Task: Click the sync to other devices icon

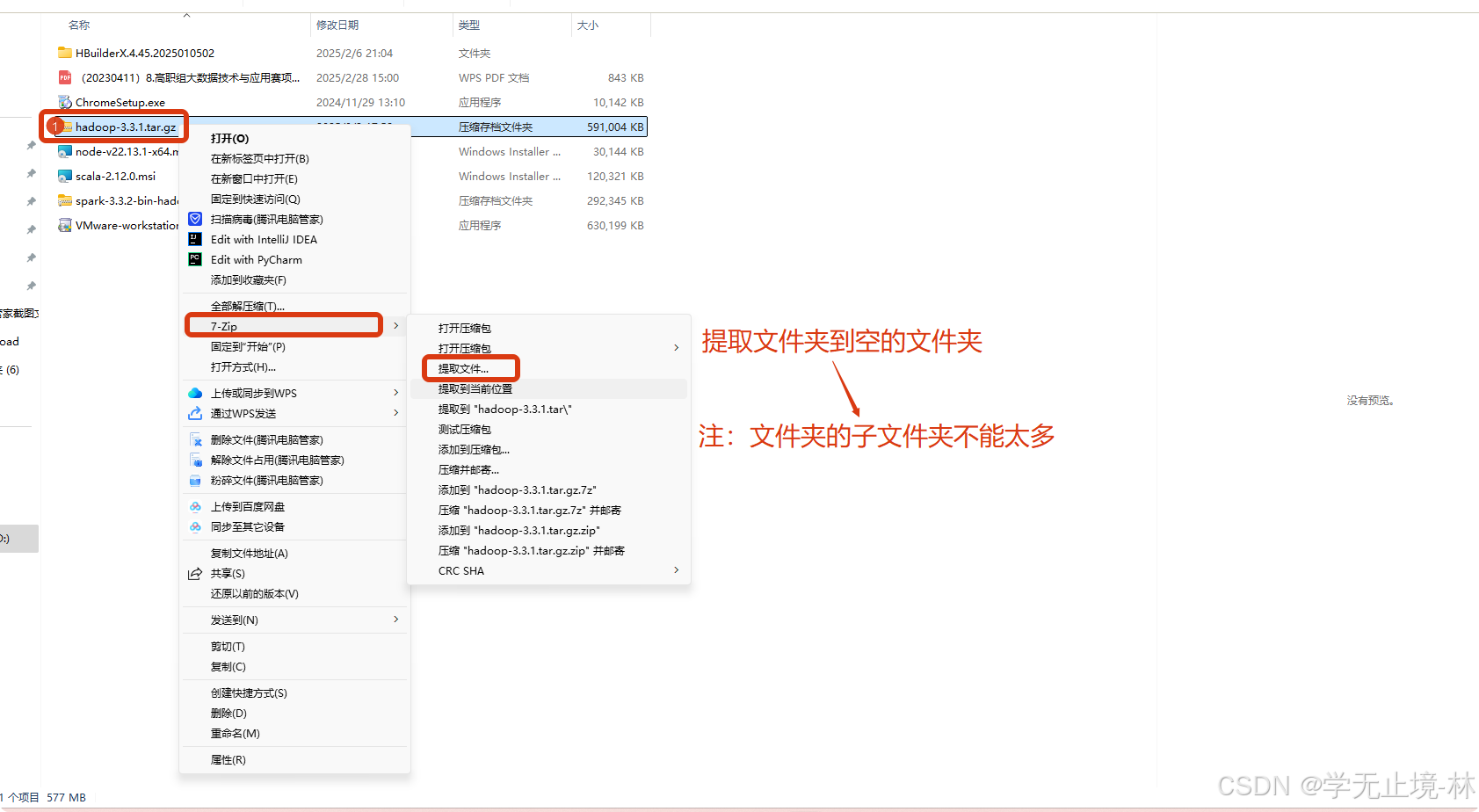Action: [195, 526]
